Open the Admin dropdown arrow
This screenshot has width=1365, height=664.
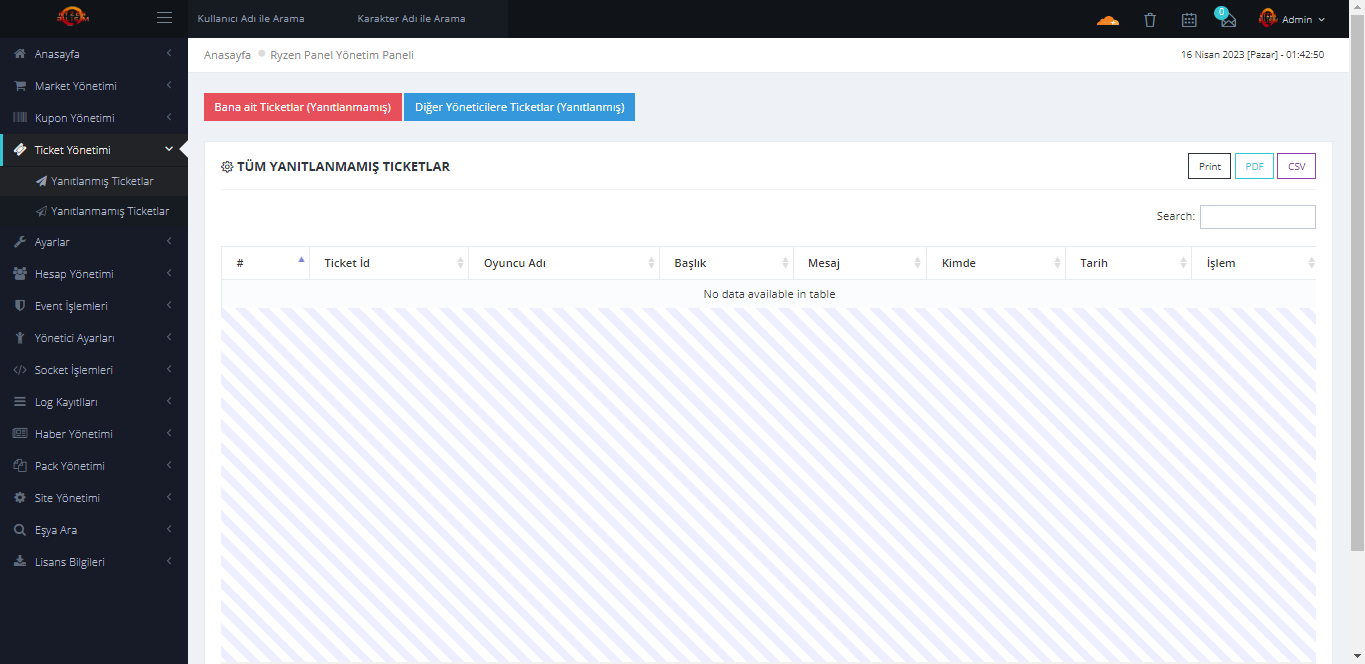pos(1321,19)
